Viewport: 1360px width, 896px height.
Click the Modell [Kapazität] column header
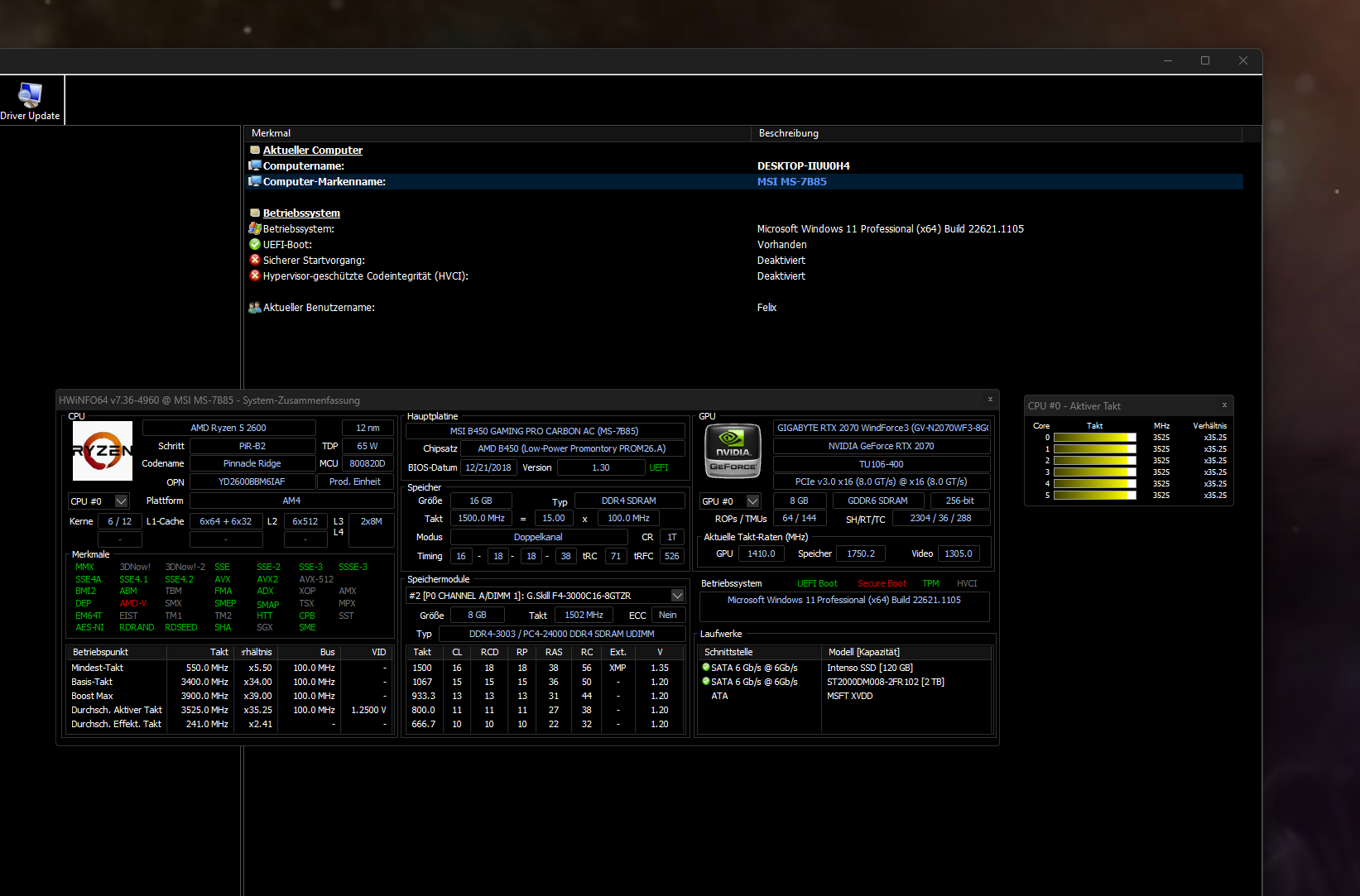pyautogui.click(x=907, y=652)
